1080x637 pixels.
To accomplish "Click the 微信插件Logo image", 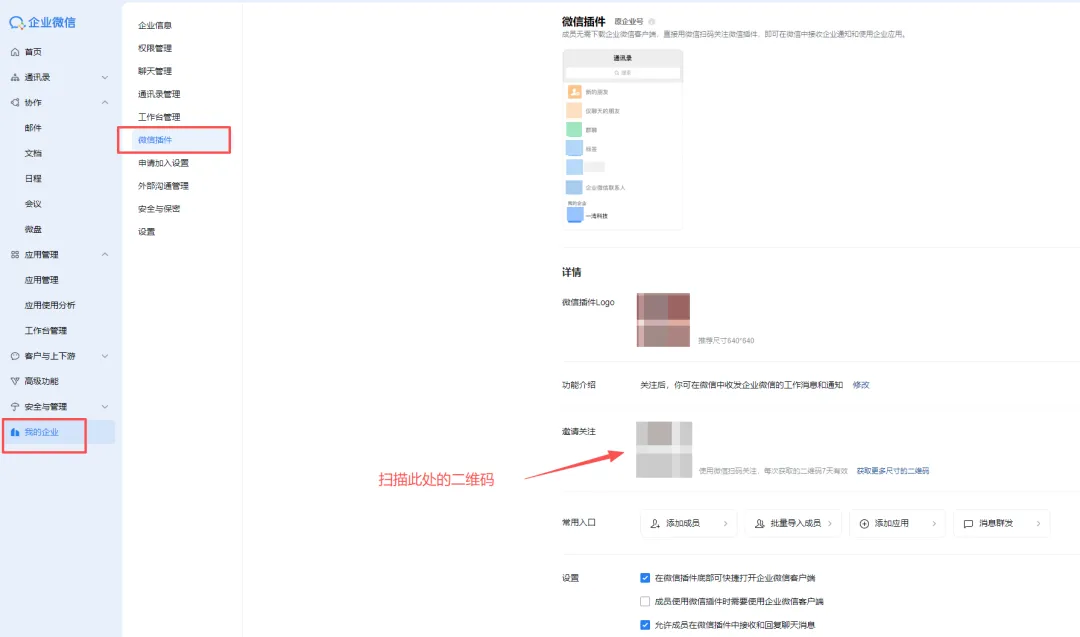I will (x=663, y=320).
